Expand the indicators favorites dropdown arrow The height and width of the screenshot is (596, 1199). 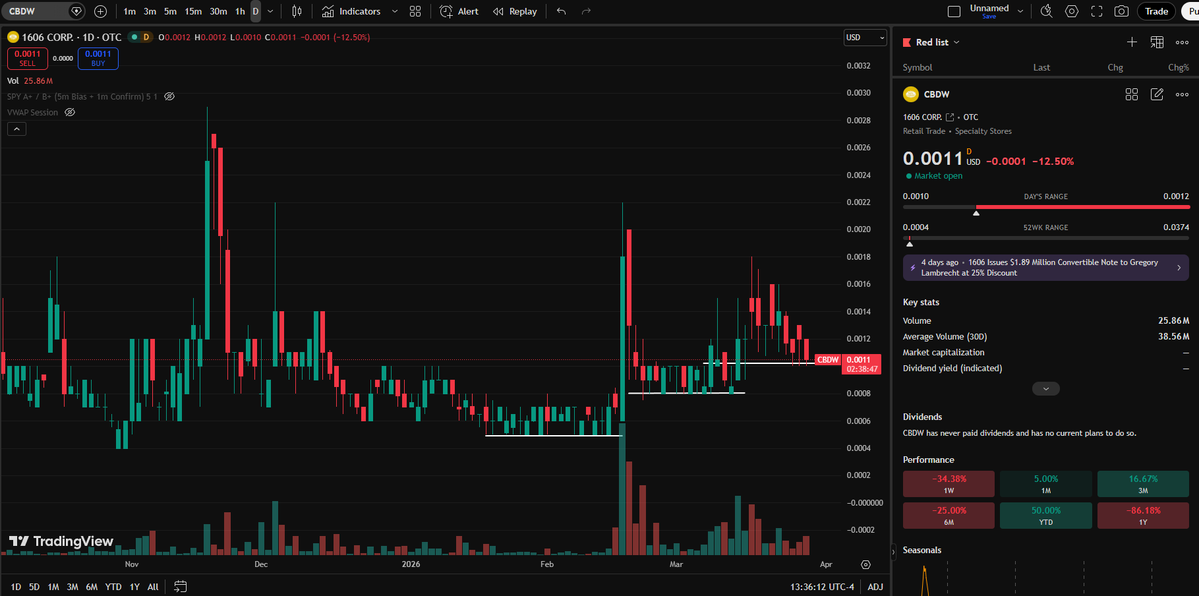pyautogui.click(x=395, y=11)
